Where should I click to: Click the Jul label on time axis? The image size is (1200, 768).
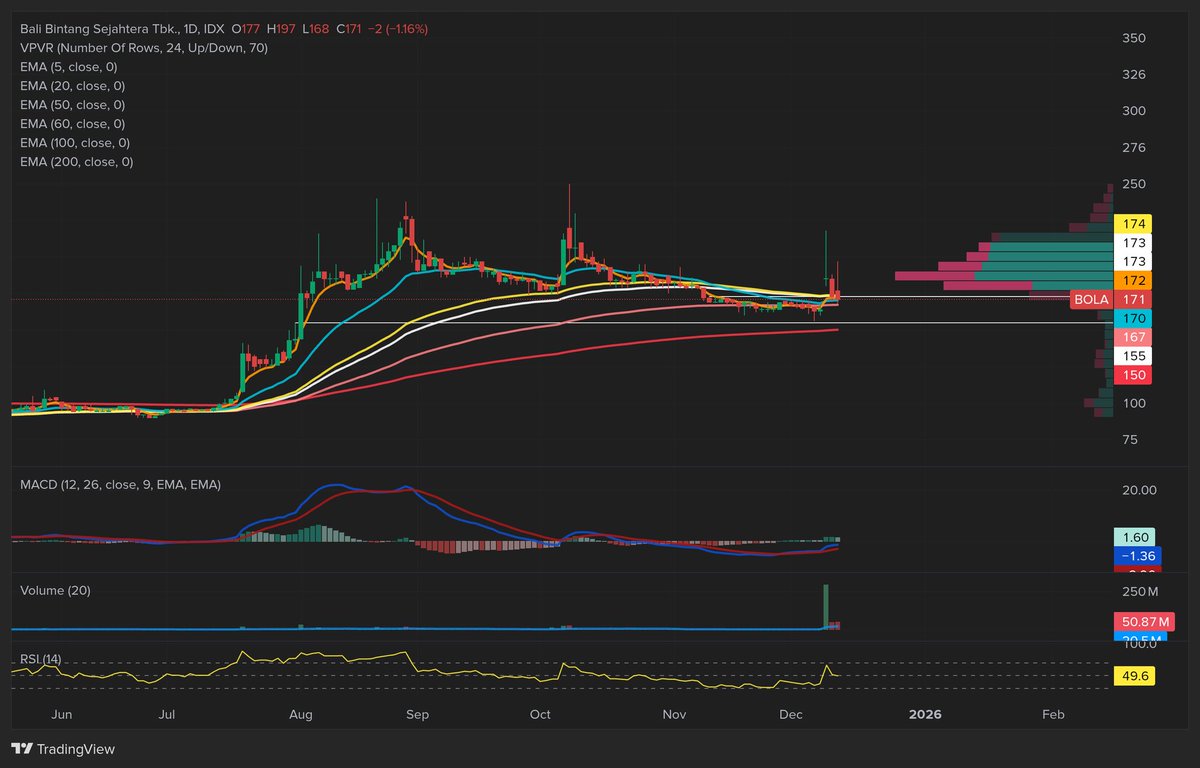pos(167,715)
